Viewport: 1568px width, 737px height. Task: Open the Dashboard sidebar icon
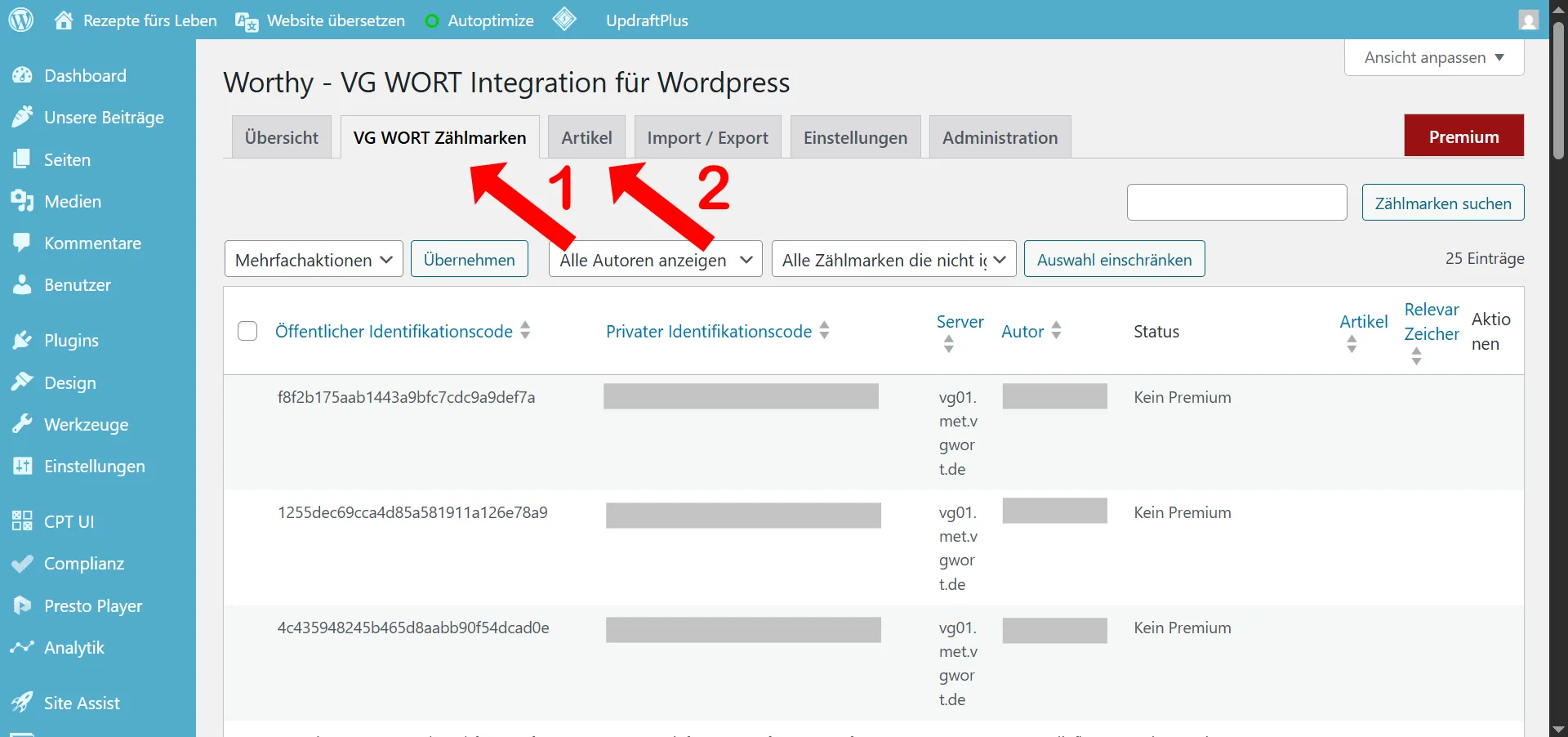22,76
